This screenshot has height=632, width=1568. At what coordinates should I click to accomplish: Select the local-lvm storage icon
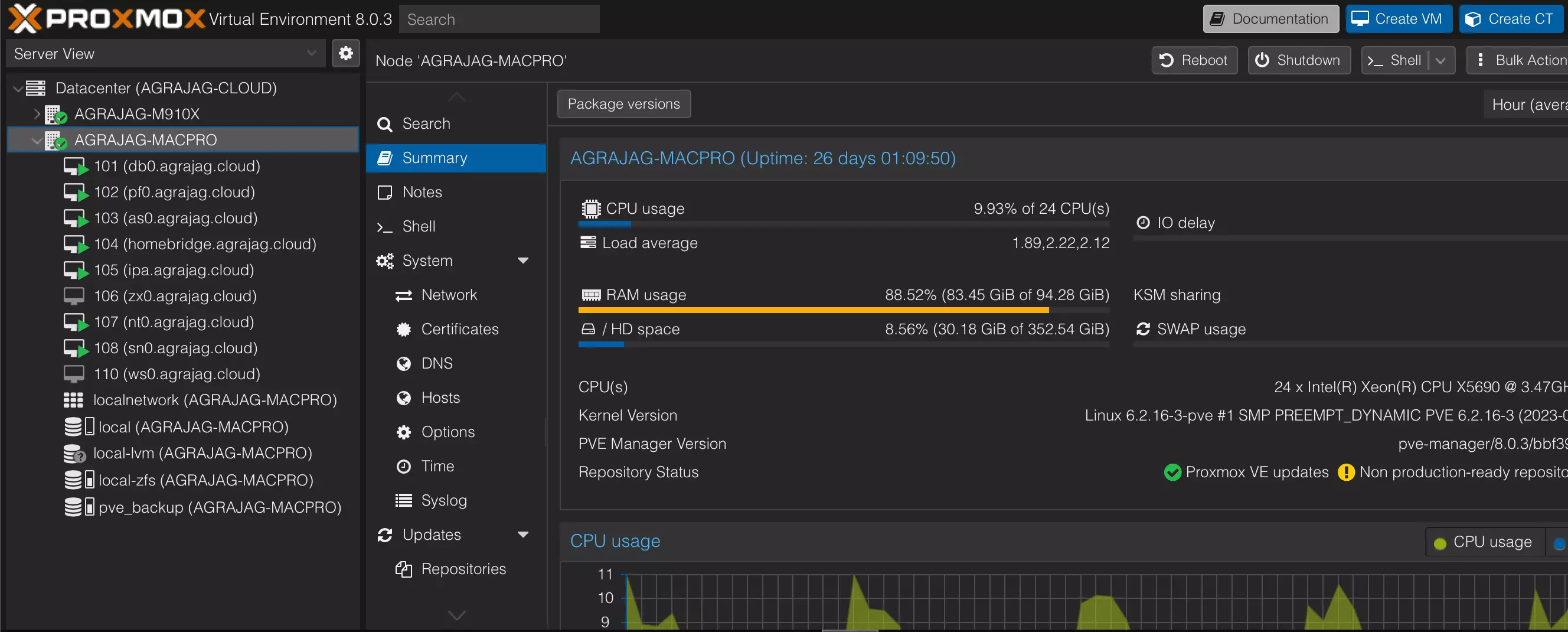tap(74, 454)
